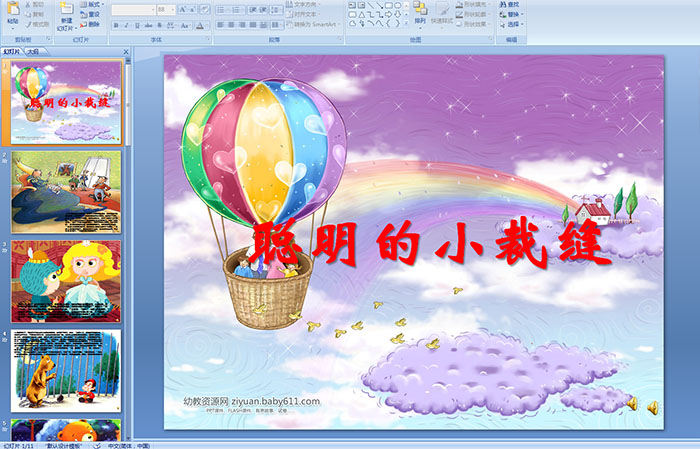The width and height of the screenshot is (700, 449).
Task: Increase list indent level
Action: point(263,9)
